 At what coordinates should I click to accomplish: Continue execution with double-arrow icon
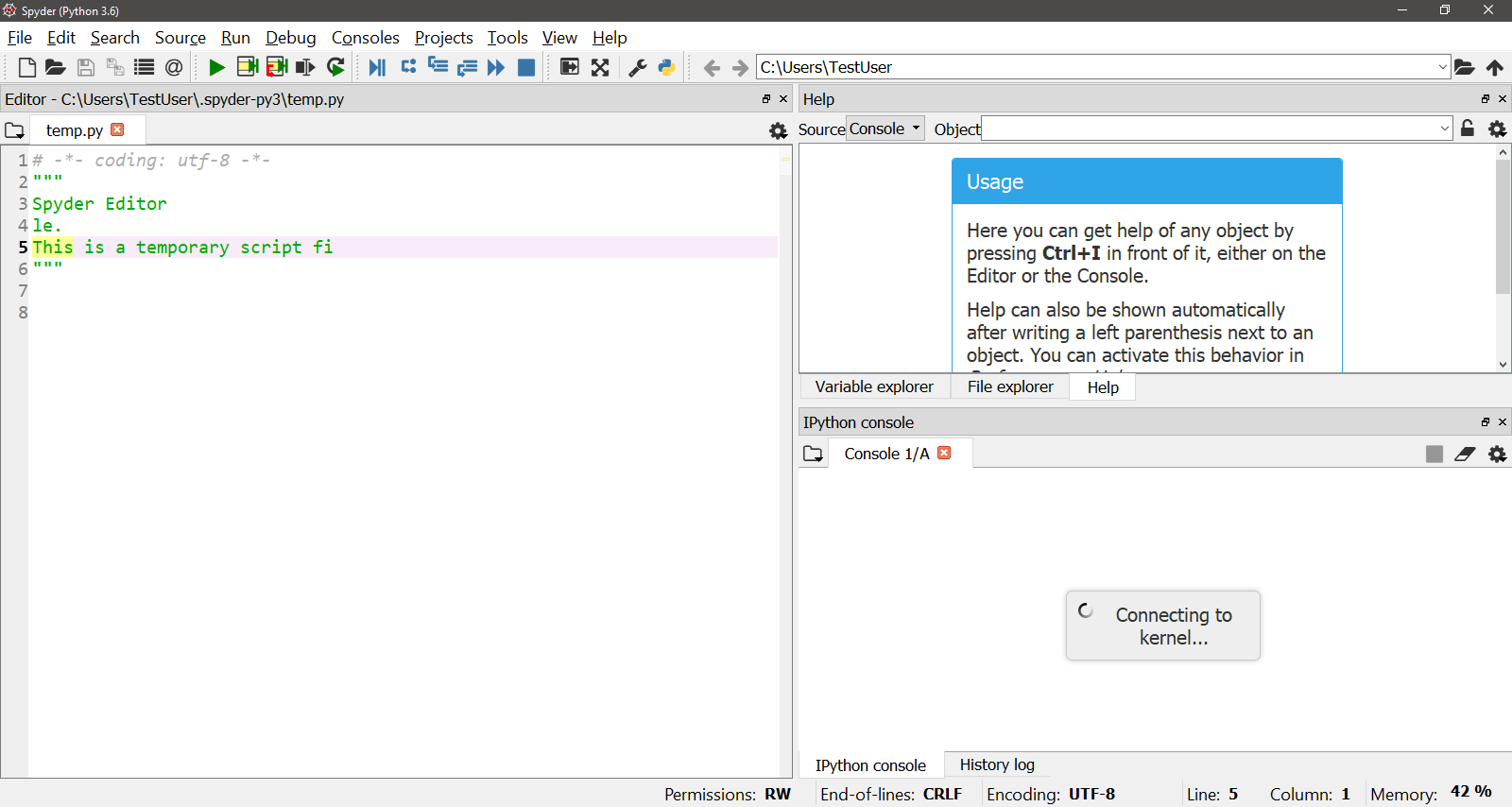click(x=496, y=67)
